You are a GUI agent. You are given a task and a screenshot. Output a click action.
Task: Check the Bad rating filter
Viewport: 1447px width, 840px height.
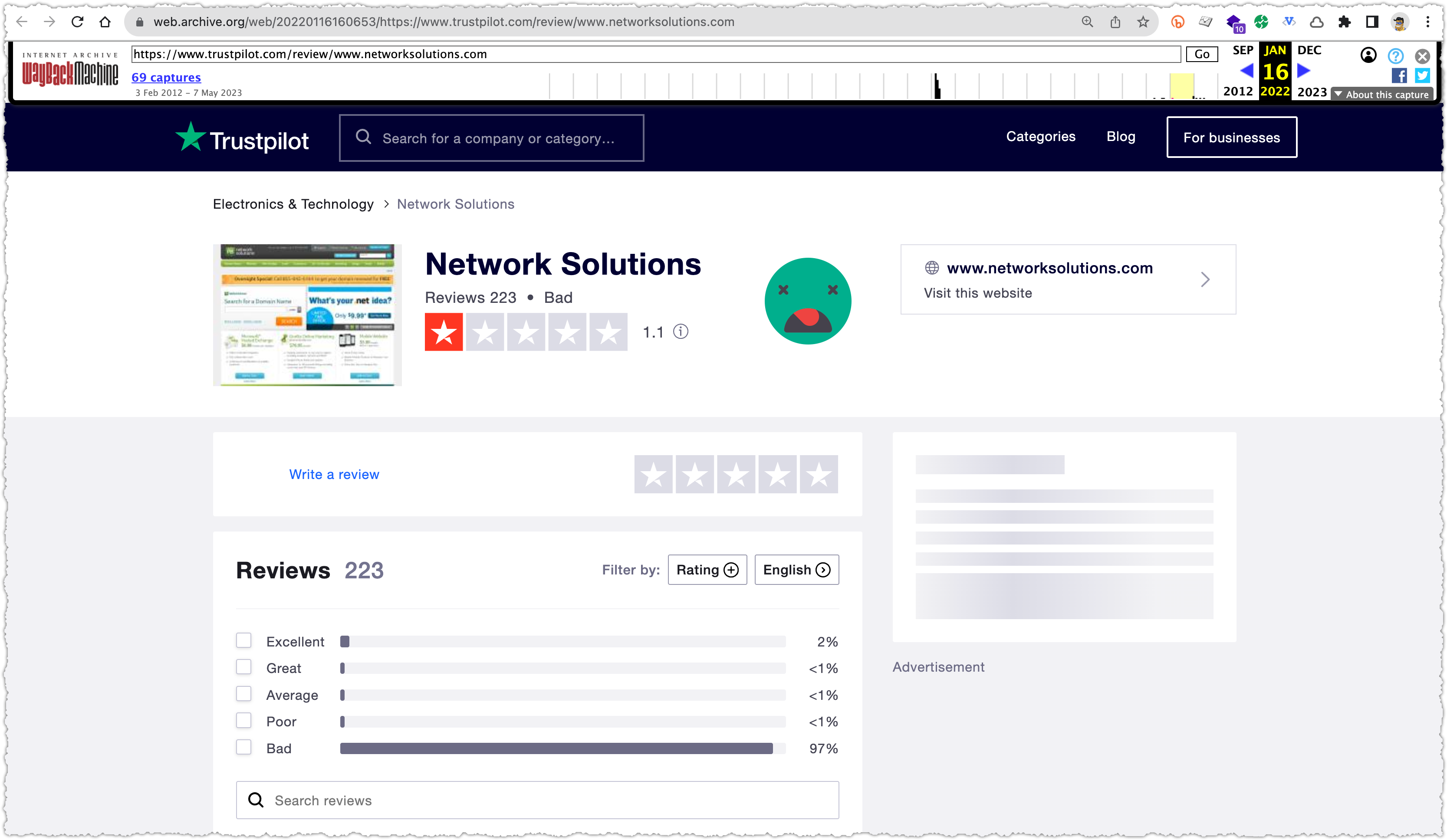point(243,747)
